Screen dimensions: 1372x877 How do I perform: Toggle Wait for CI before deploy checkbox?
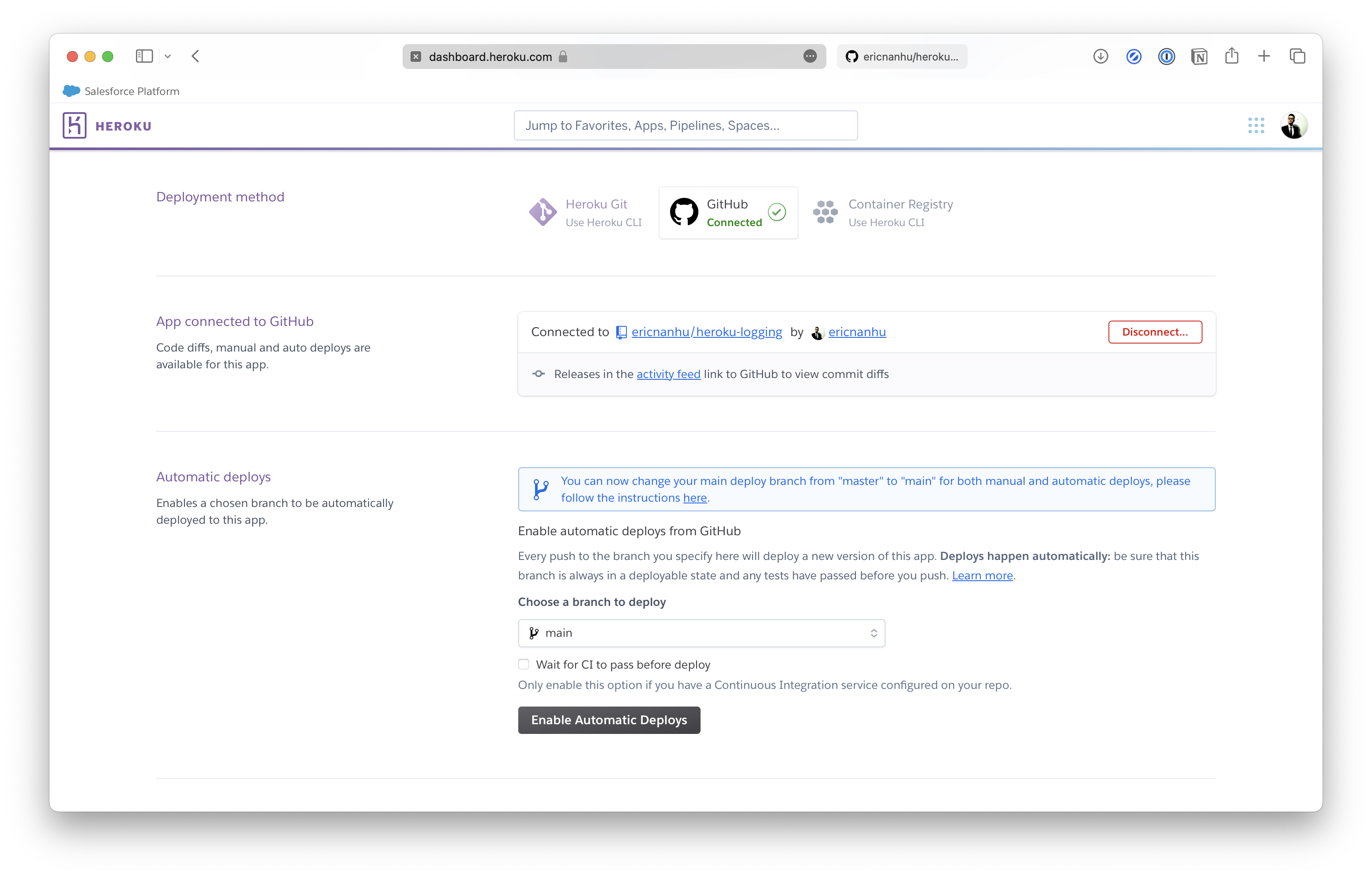tap(524, 664)
